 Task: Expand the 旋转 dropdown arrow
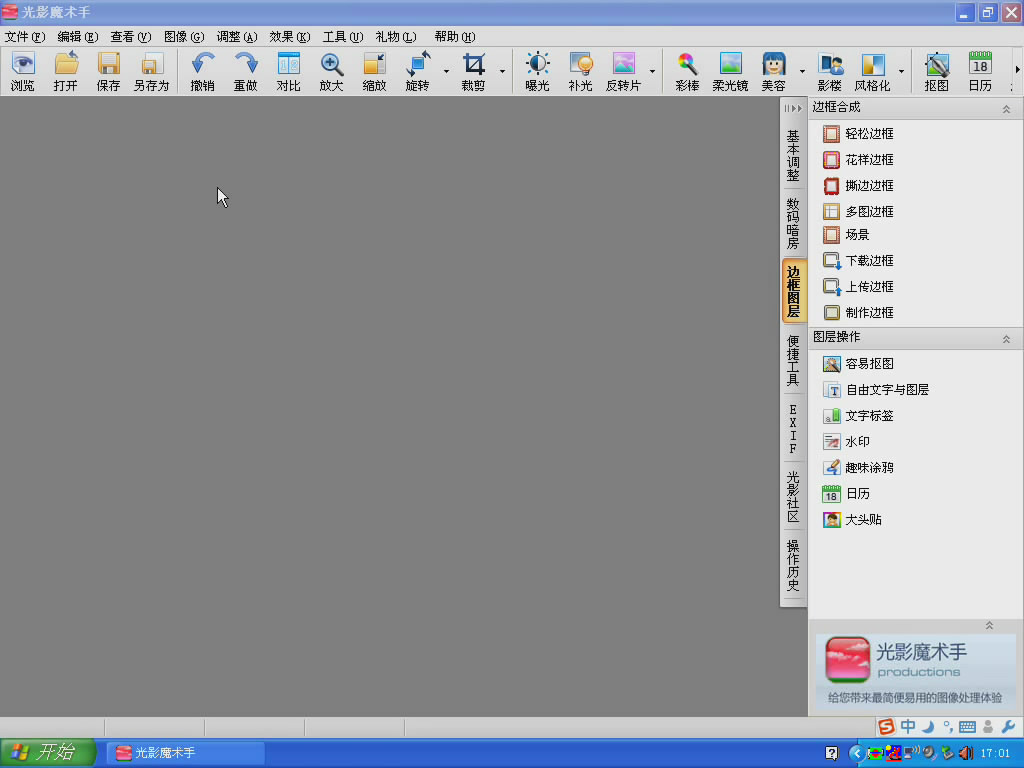(447, 71)
